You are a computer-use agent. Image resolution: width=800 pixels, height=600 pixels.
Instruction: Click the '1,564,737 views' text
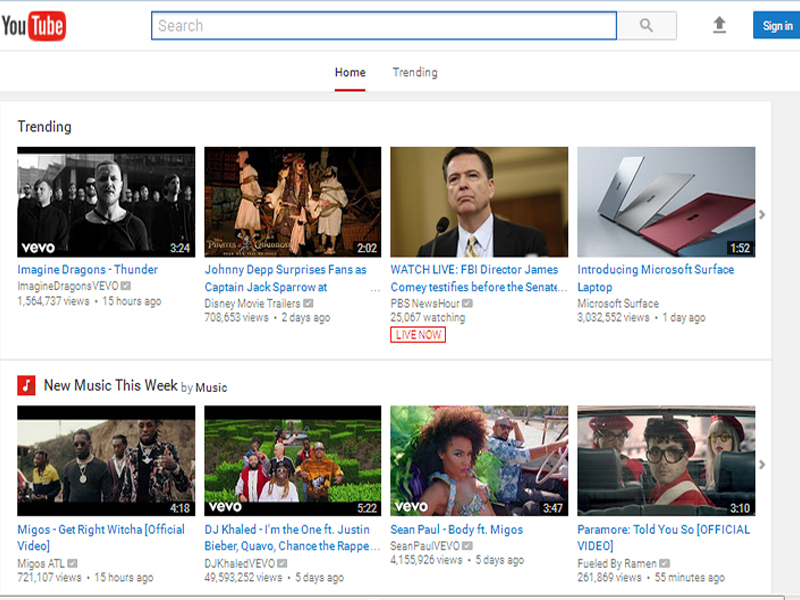click(x=53, y=301)
